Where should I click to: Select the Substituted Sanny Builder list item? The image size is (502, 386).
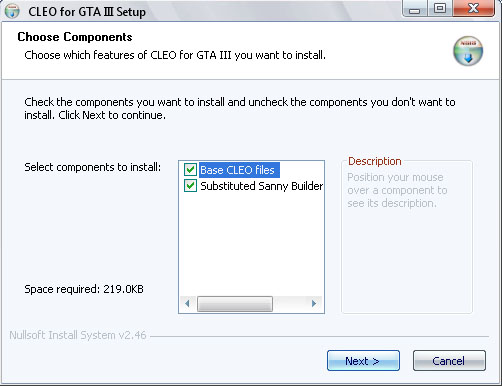point(262,186)
